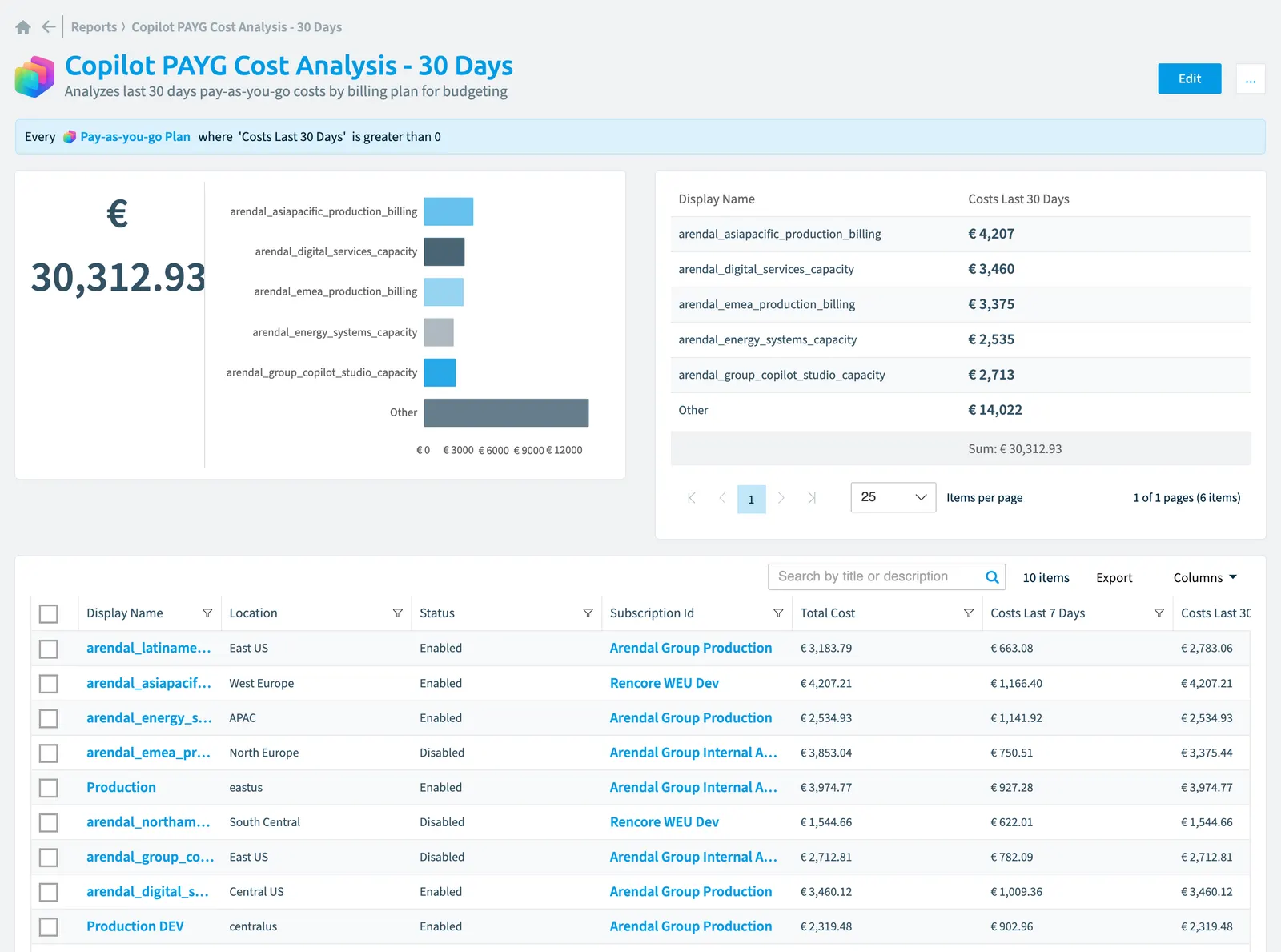The image size is (1281, 952).
Task: Open filter on Display Name column
Action: (207, 613)
